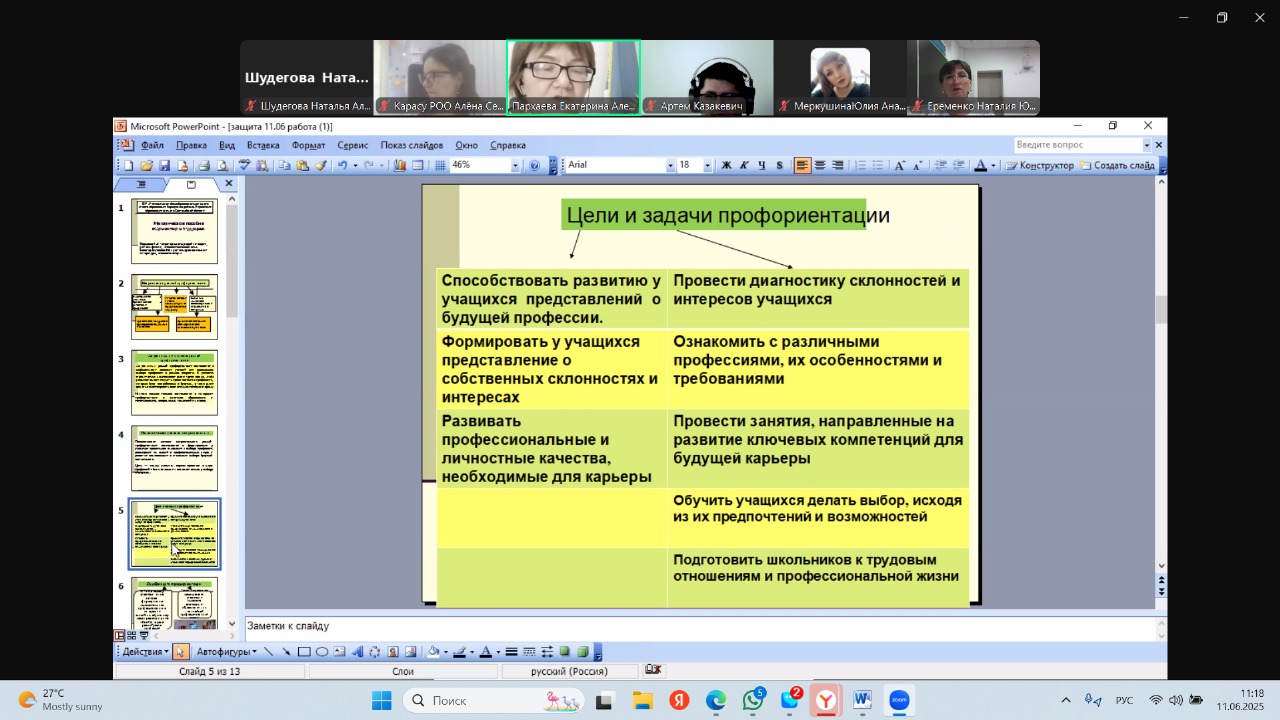Screen dimensions: 1280x720
Task: Insert WordArt from the drawing toolbar
Action: tap(357, 652)
